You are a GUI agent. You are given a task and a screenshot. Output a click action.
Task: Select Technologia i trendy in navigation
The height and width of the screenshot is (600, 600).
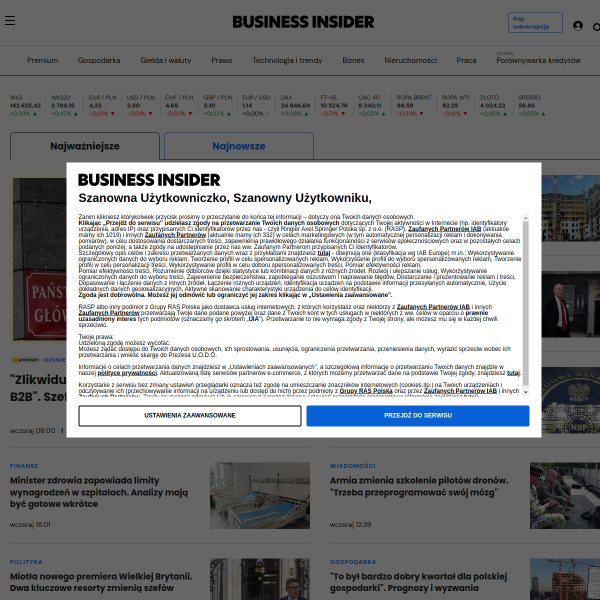point(287,60)
